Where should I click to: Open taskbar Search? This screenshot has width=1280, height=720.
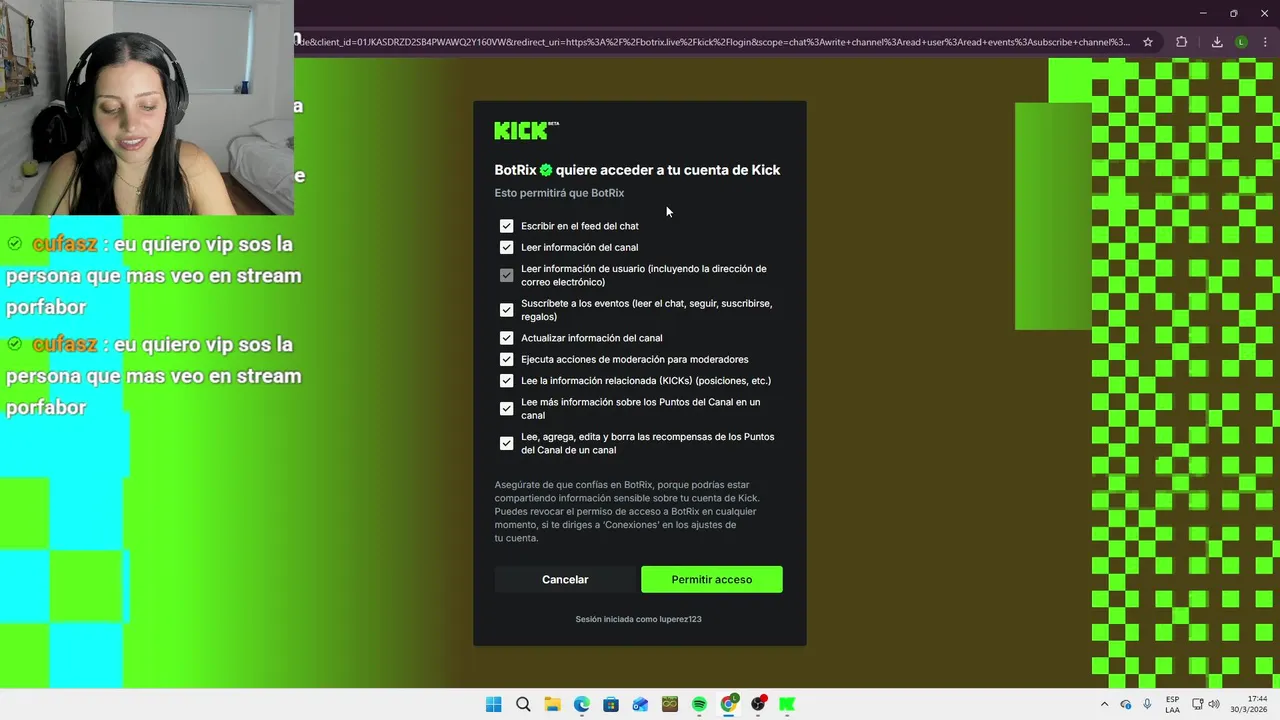523,704
